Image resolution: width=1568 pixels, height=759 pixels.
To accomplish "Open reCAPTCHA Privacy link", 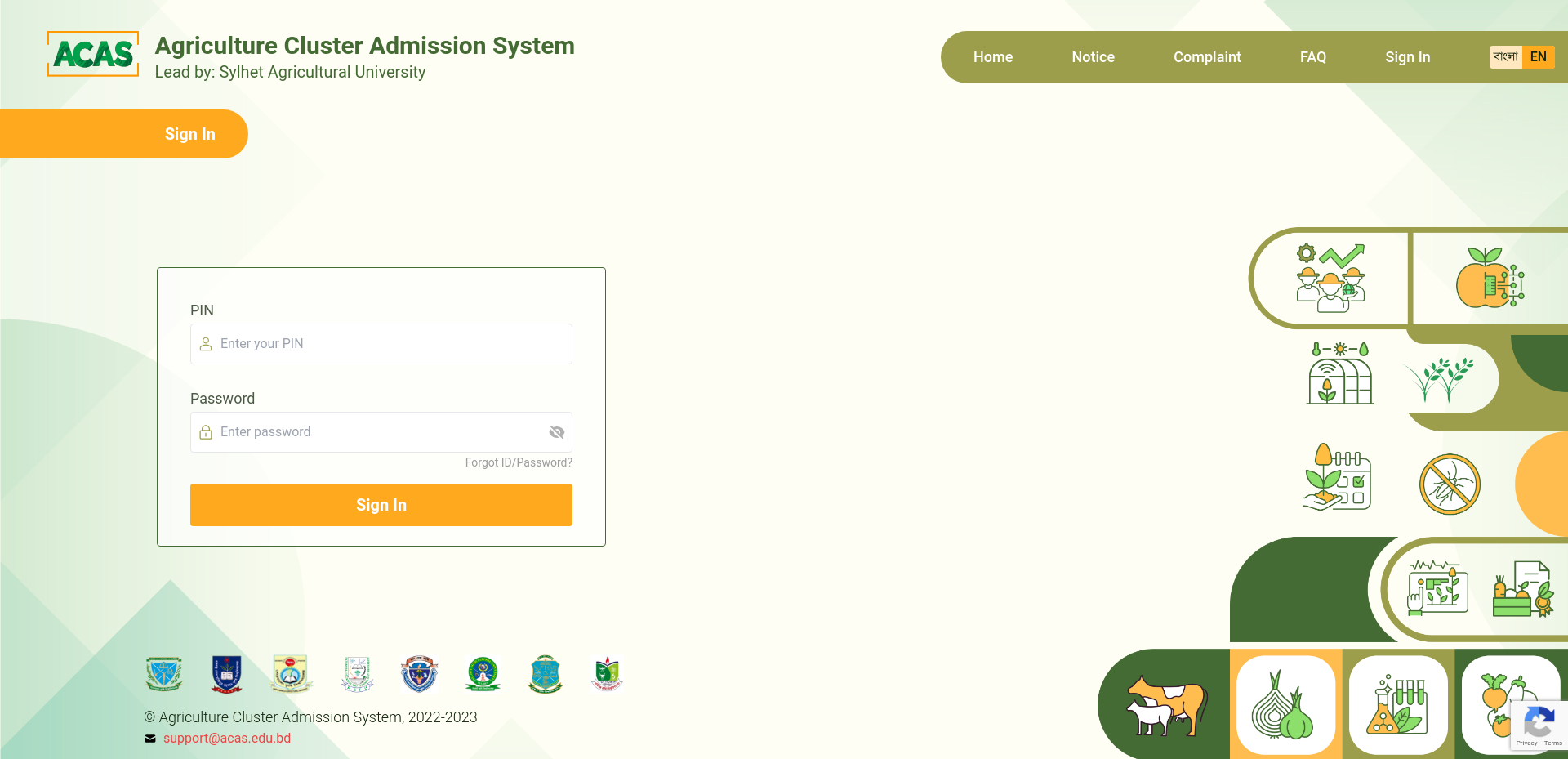I will (x=1526, y=743).
